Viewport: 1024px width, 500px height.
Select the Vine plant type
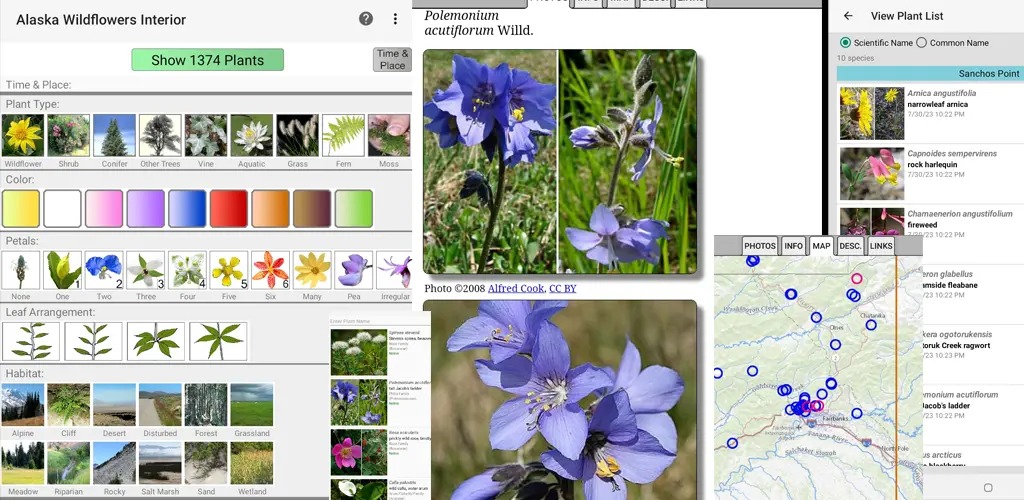click(x=206, y=135)
